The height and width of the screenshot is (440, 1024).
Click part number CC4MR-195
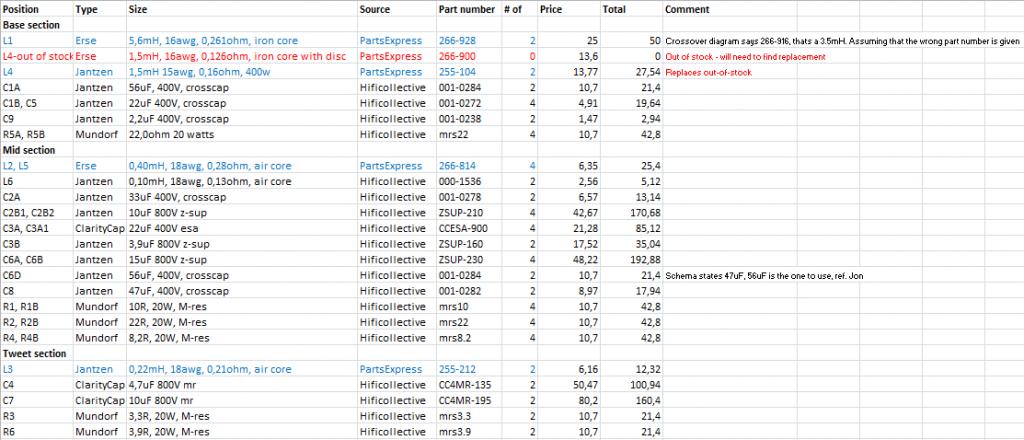[468, 401]
